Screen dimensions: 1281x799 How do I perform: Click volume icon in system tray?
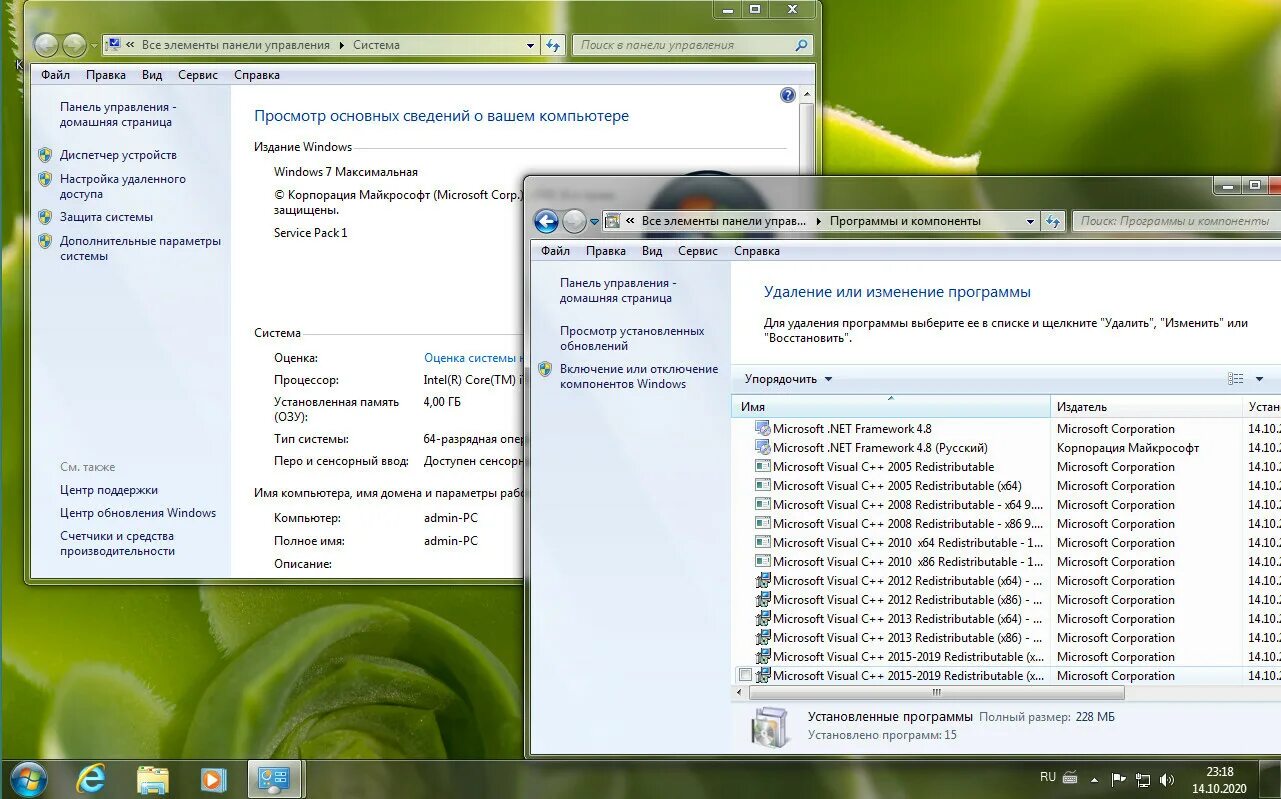[1167, 779]
